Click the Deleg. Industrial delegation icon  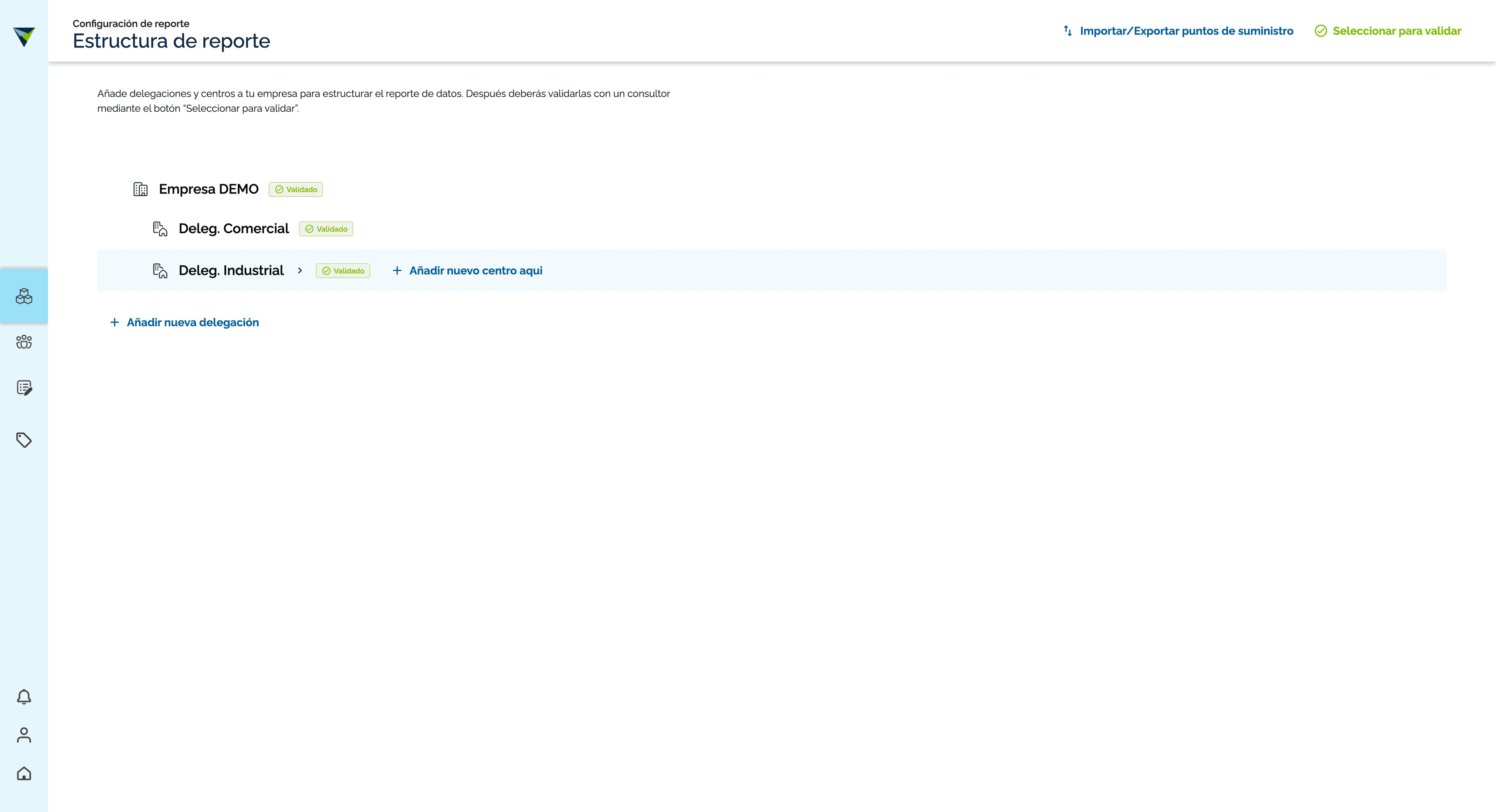click(x=160, y=271)
